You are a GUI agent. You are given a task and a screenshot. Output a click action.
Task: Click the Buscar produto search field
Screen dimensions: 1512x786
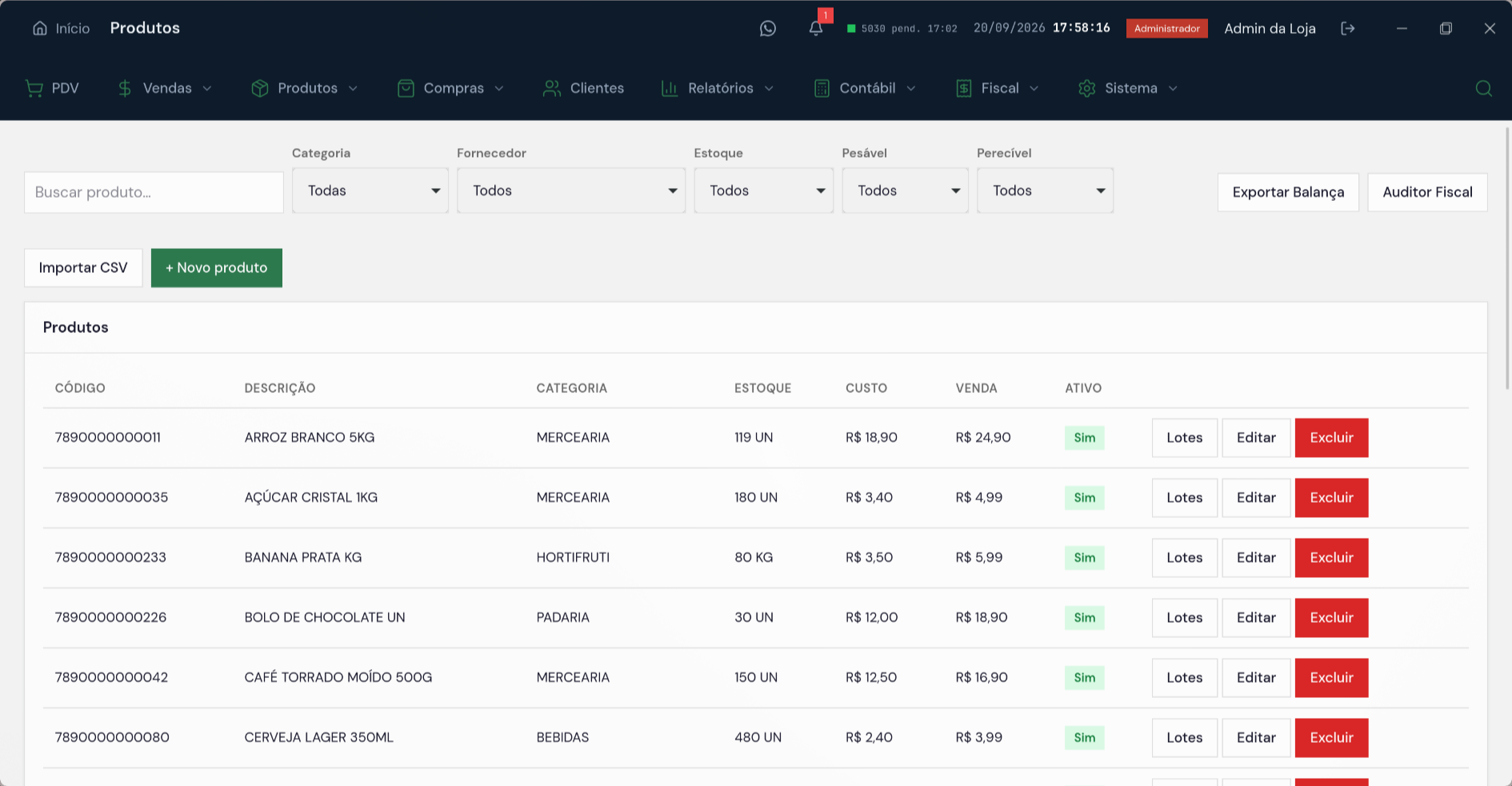154,192
